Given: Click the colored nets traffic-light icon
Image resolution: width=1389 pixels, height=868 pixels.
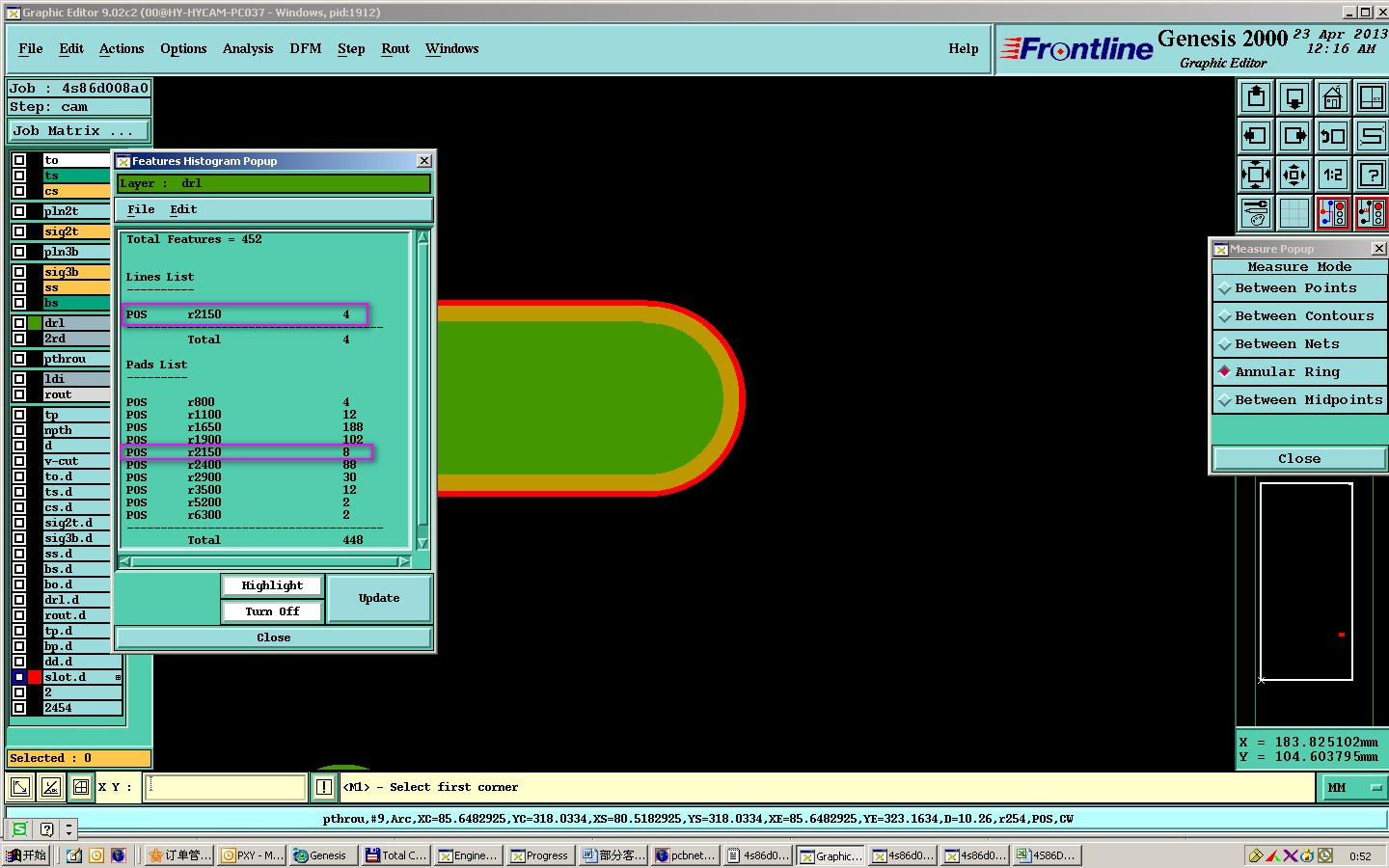Looking at the screenshot, I should click(x=1333, y=213).
